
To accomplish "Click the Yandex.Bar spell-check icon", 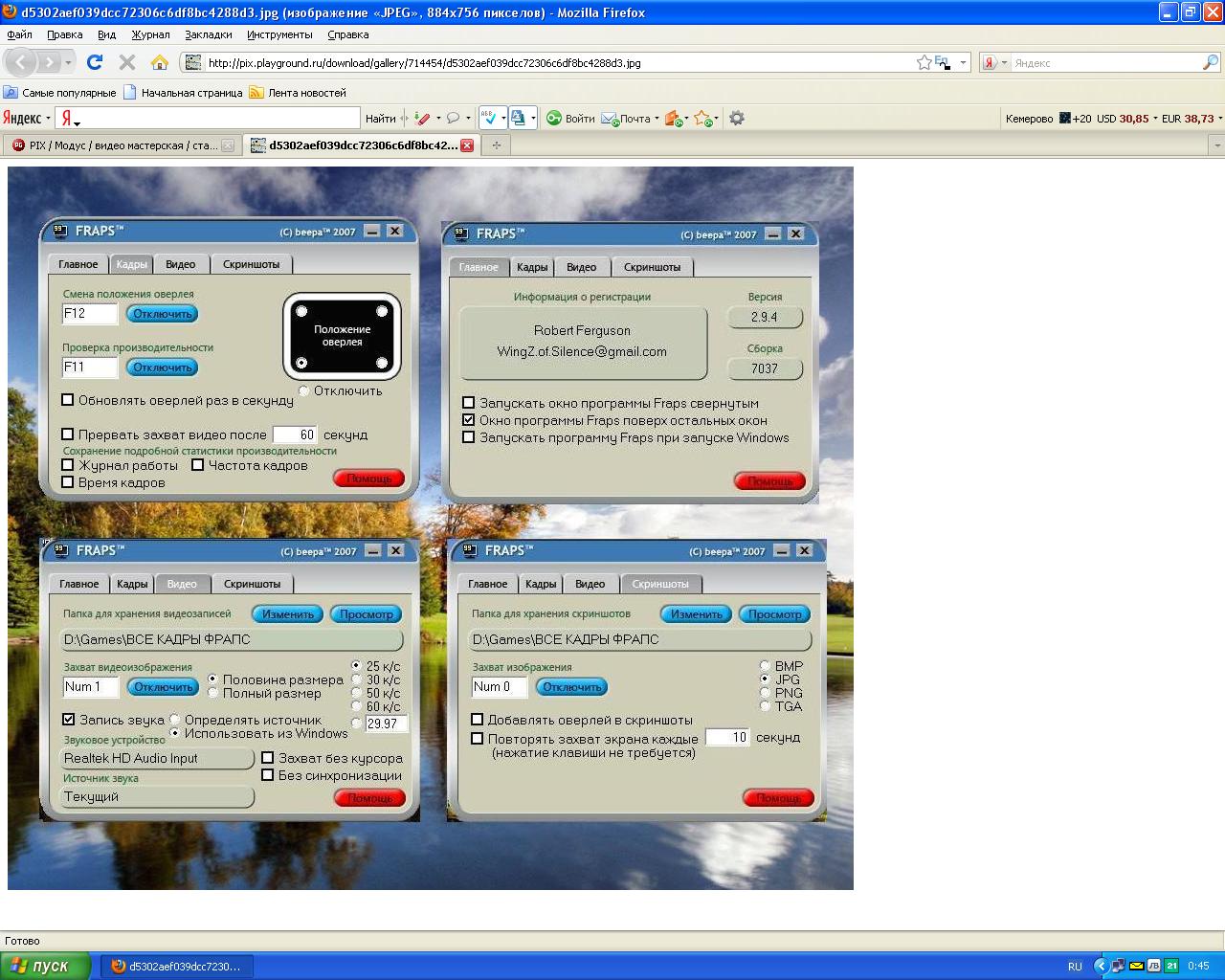I will [489, 118].
